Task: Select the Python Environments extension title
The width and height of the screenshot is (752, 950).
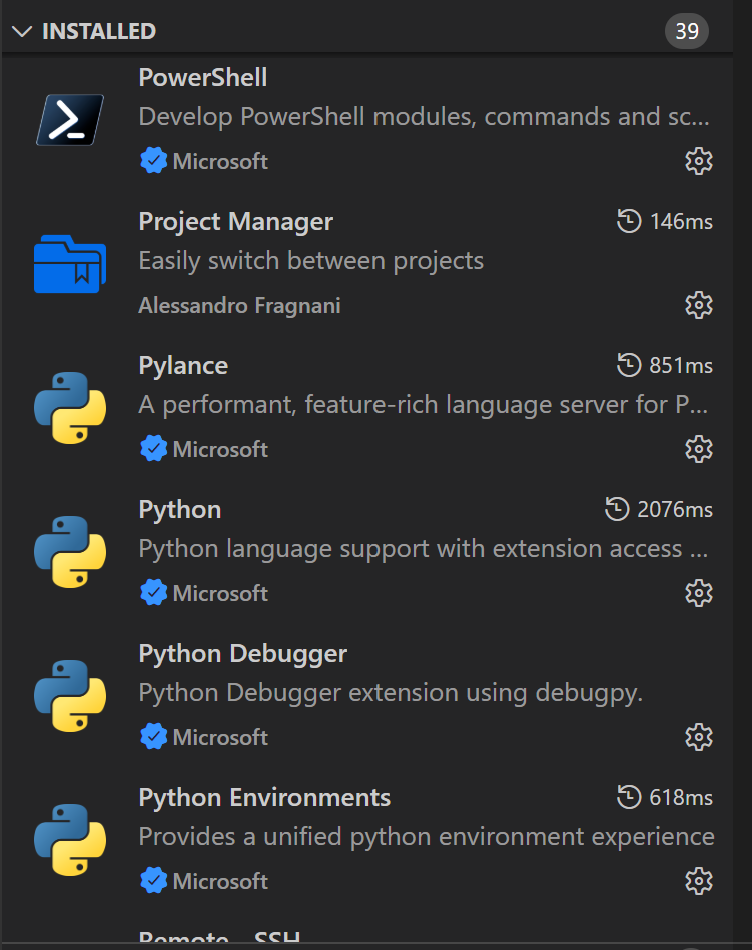Action: 264,797
